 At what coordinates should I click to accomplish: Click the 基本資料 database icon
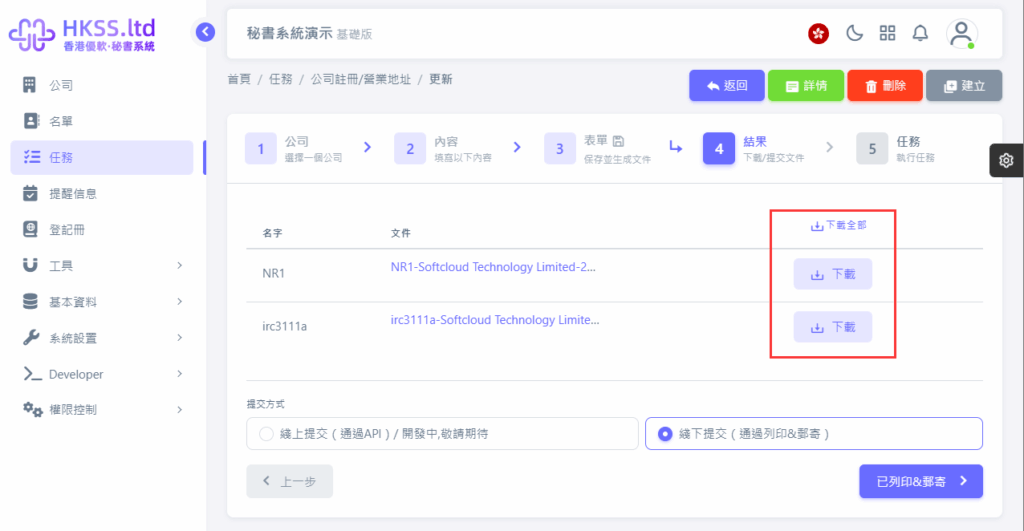(x=30, y=302)
